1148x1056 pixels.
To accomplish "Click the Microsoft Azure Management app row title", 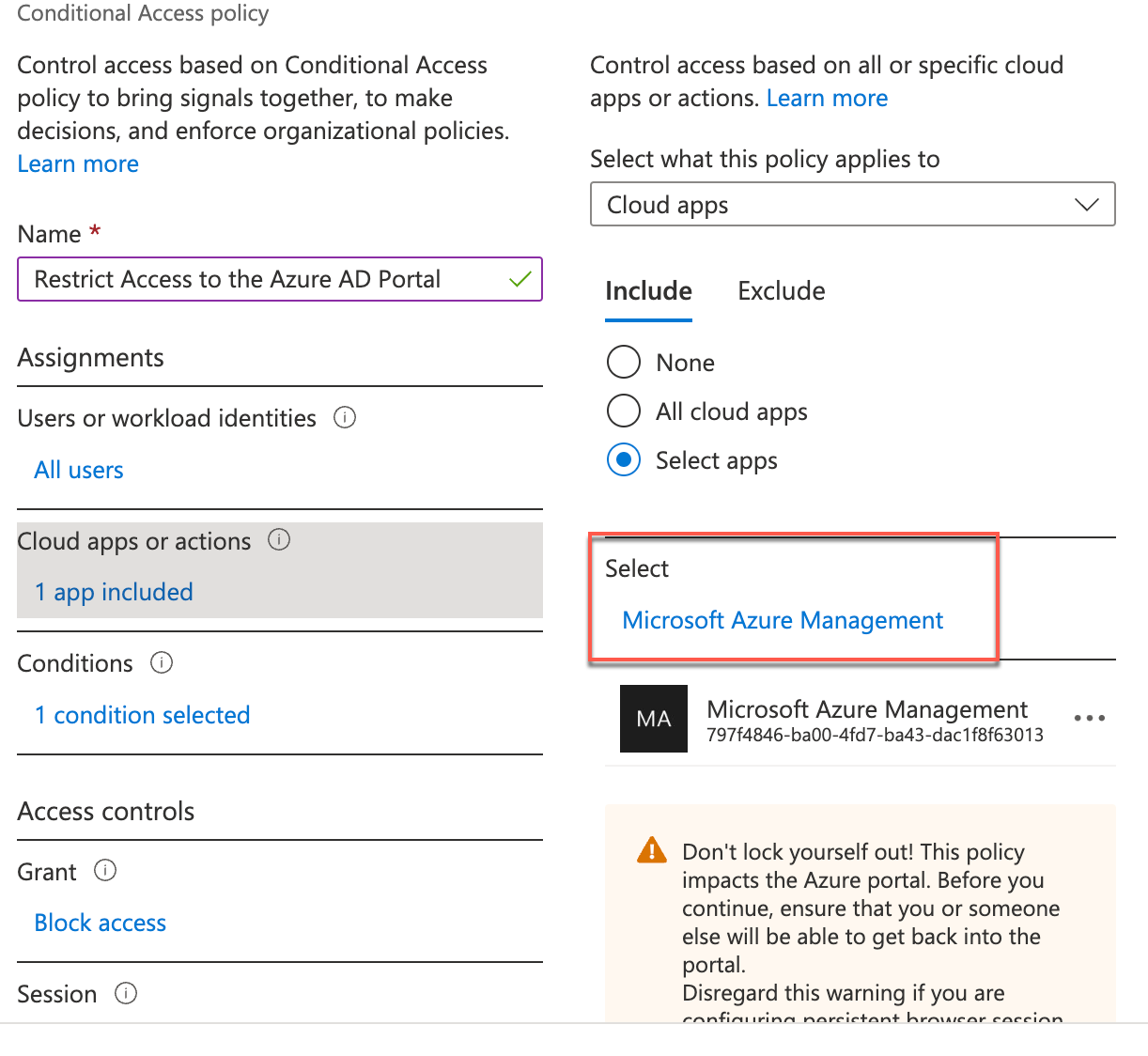I will [867, 708].
